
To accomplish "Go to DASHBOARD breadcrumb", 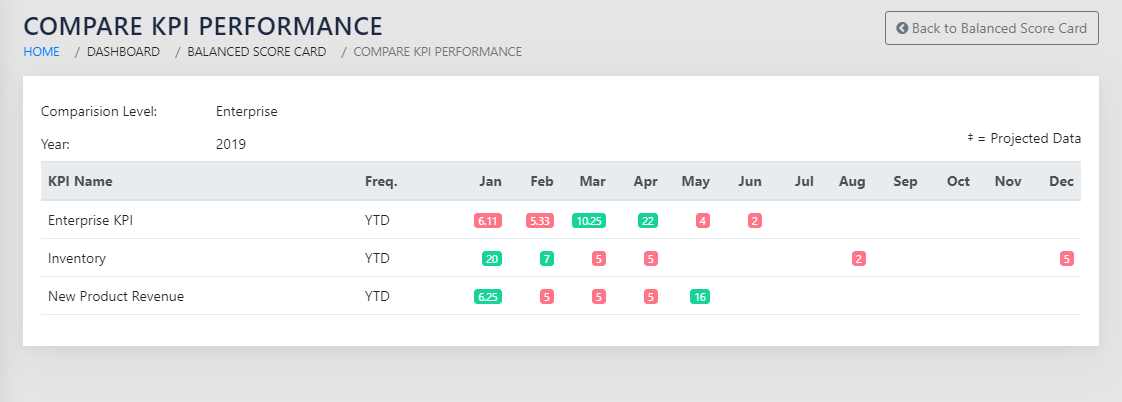I will coord(123,51).
